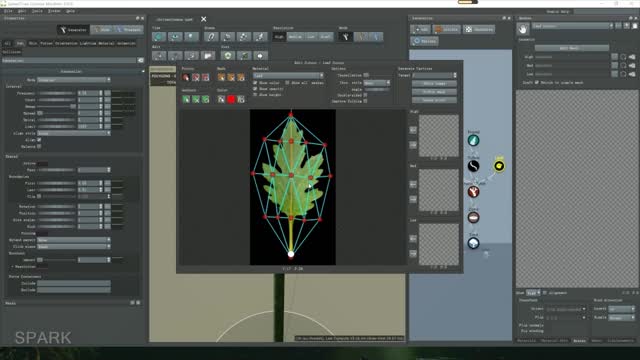Select the teal top node in generation graph

tap(473, 140)
